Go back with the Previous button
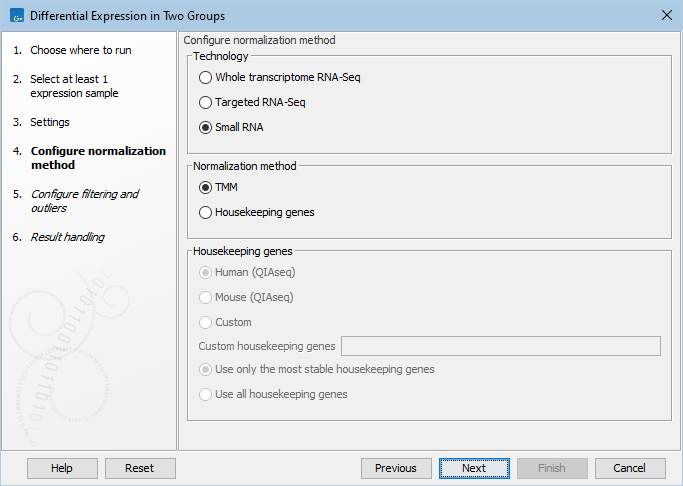Screen dimensions: 683x486 point(396,468)
